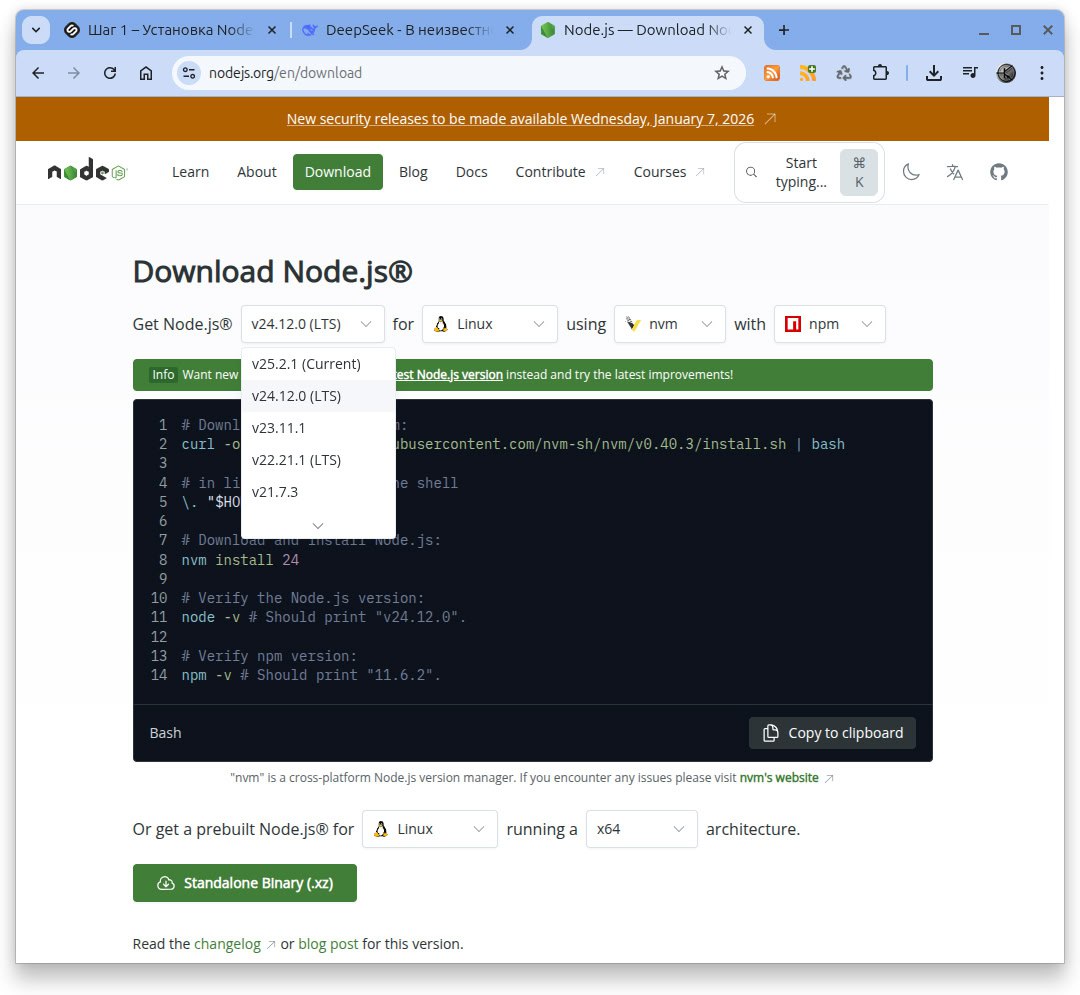Go to browser home page

[146, 73]
